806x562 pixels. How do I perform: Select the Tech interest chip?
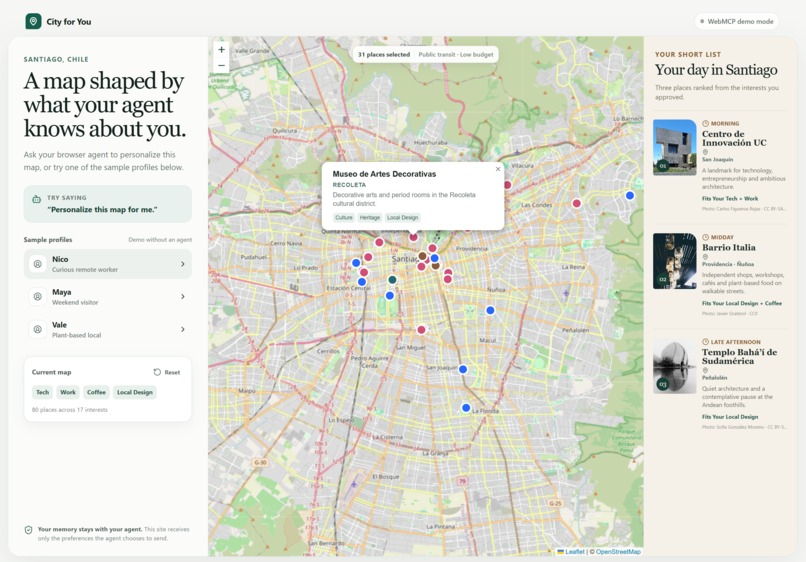pos(43,392)
